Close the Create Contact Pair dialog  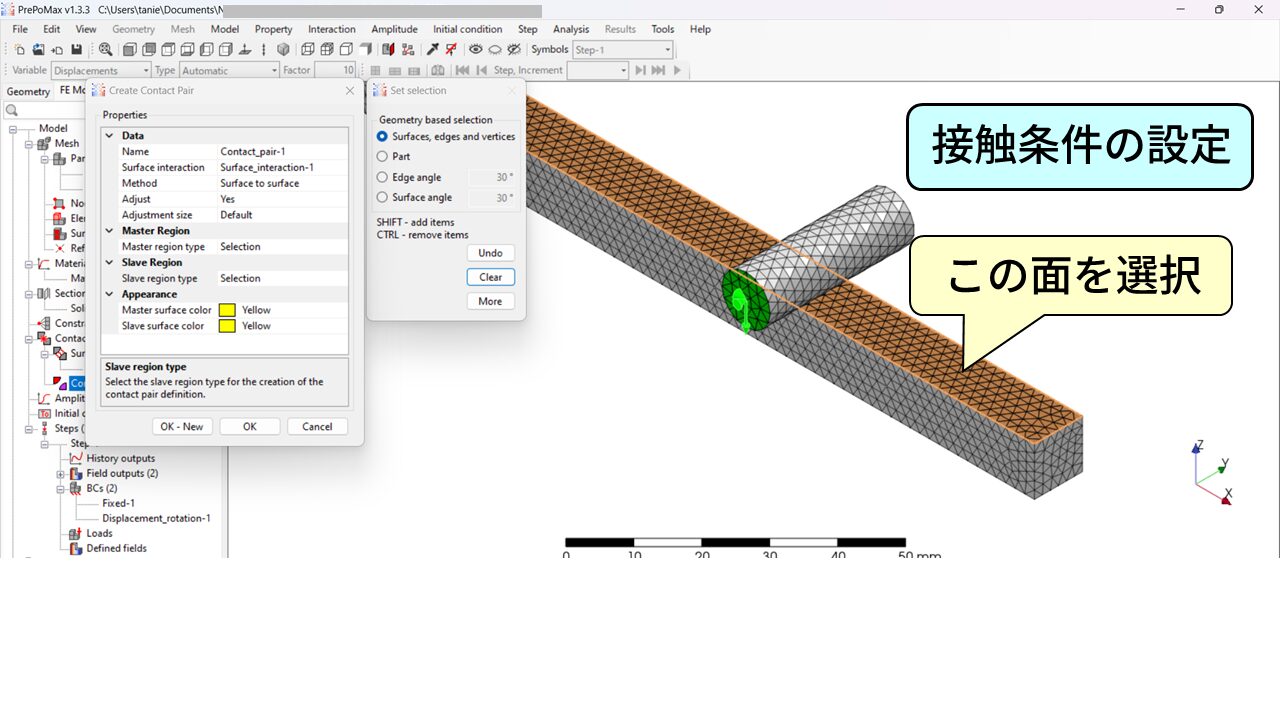point(350,91)
